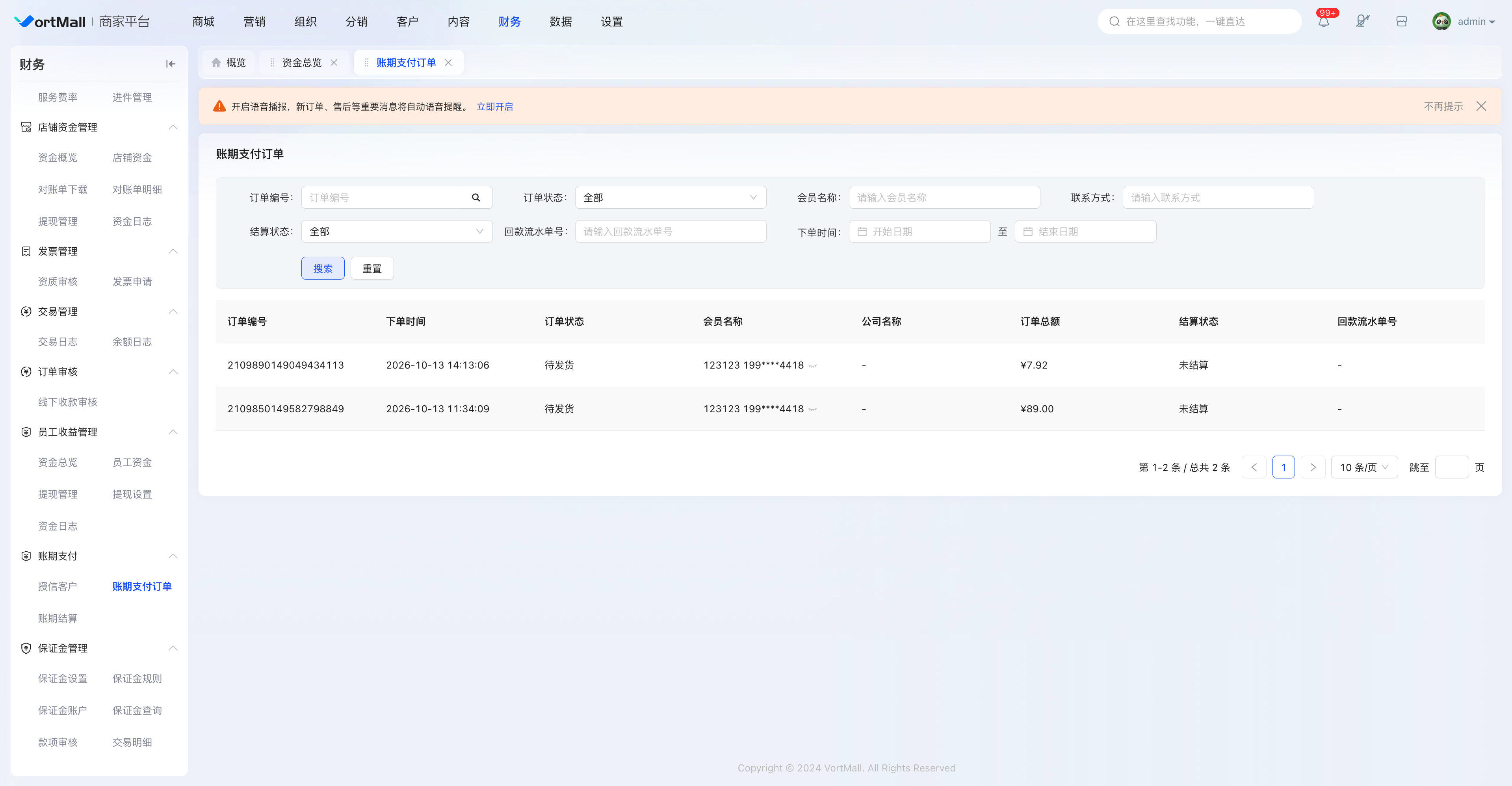1512x786 pixels.
Task: Click the 重置 button
Action: 372,269
